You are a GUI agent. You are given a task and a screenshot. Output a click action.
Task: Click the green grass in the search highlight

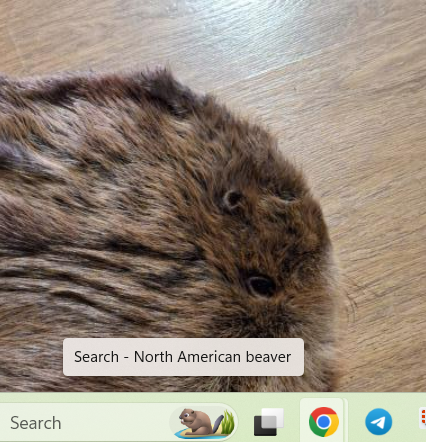(x=228, y=423)
